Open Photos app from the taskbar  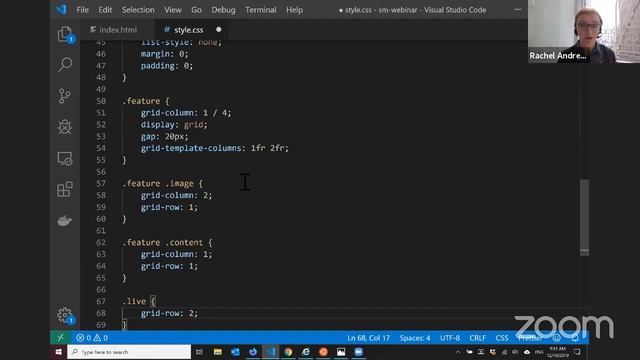click(341, 352)
